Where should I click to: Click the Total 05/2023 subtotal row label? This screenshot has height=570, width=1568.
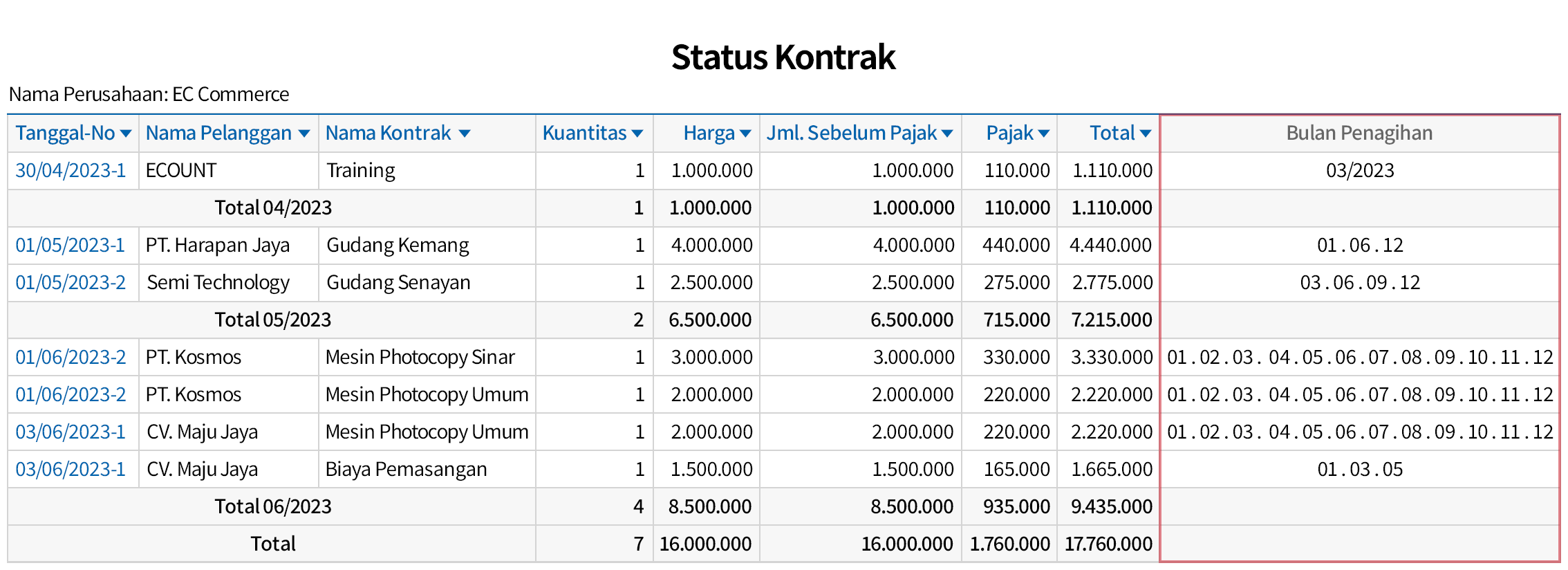click(x=273, y=320)
